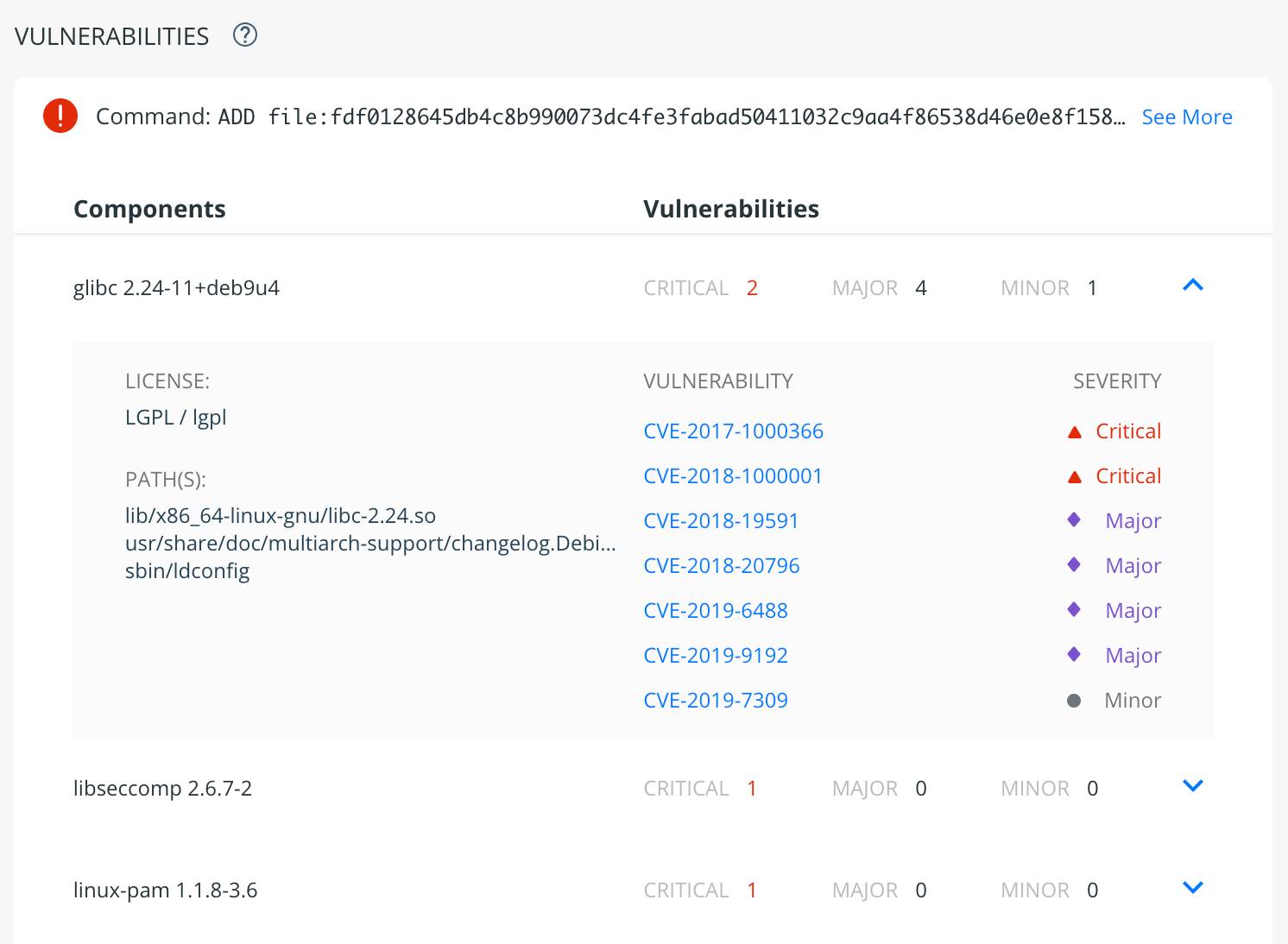Click the Vulnerabilities help question mark icon
The image size is (1288, 944).
pos(245,35)
